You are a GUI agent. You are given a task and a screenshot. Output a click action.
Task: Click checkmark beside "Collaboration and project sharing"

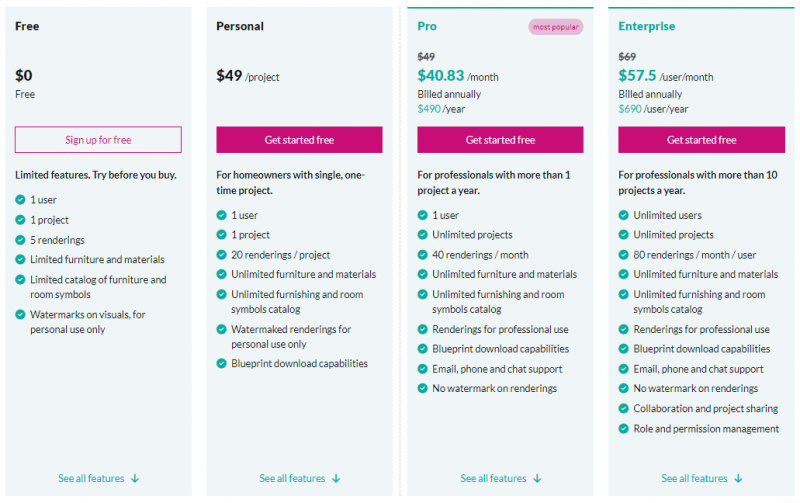(x=624, y=409)
